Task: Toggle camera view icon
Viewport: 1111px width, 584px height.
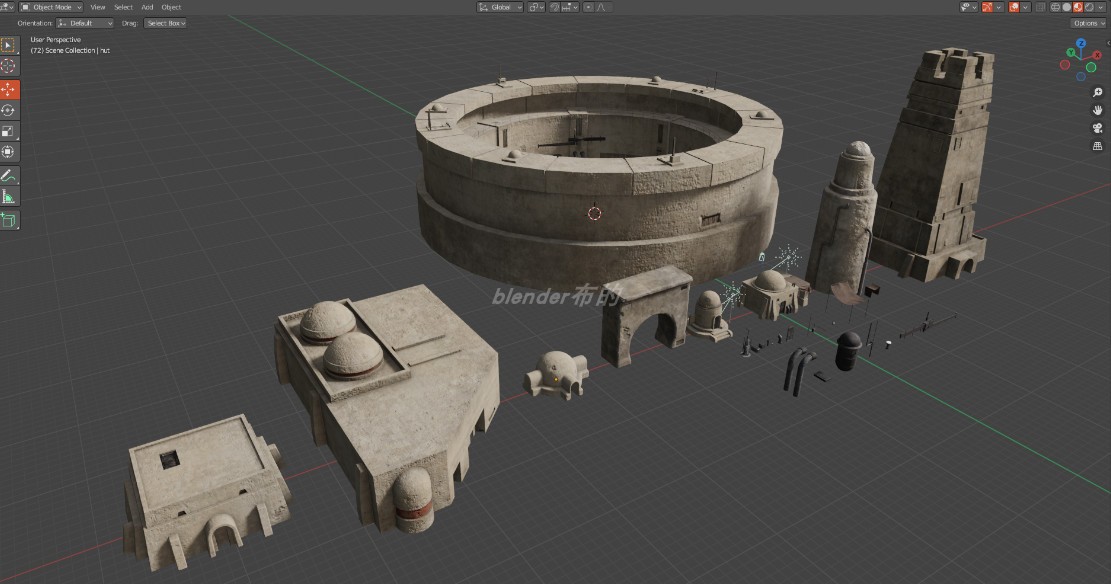Action: click(1097, 128)
